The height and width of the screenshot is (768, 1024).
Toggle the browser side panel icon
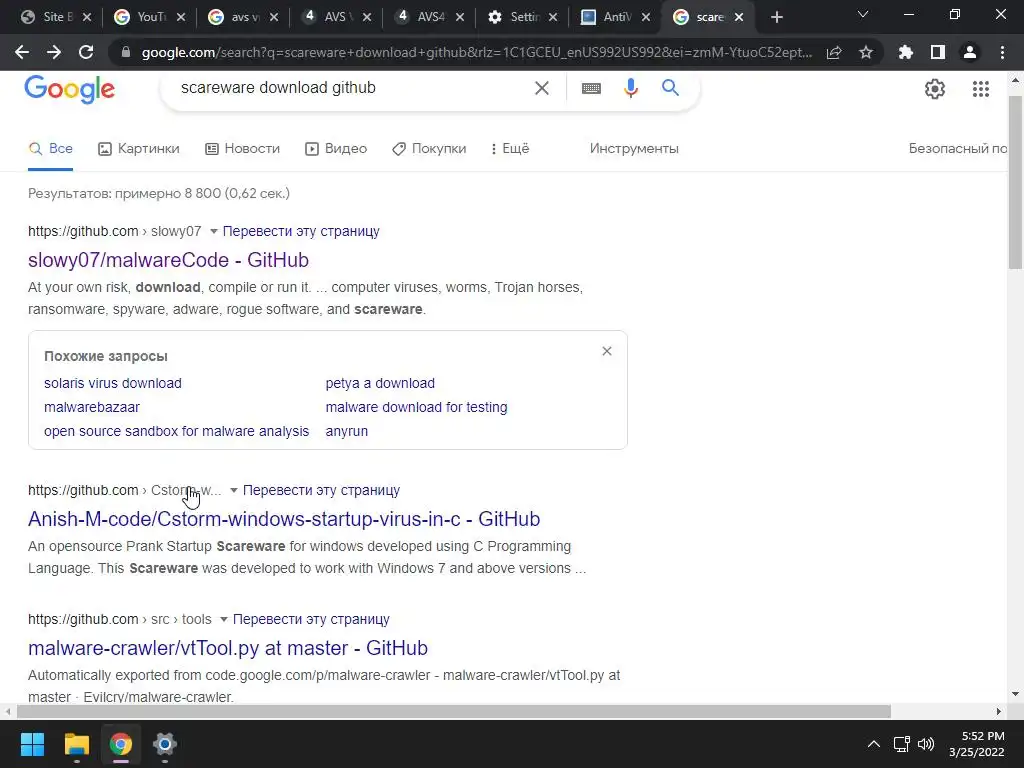pyautogui.click(x=938, y=52)
